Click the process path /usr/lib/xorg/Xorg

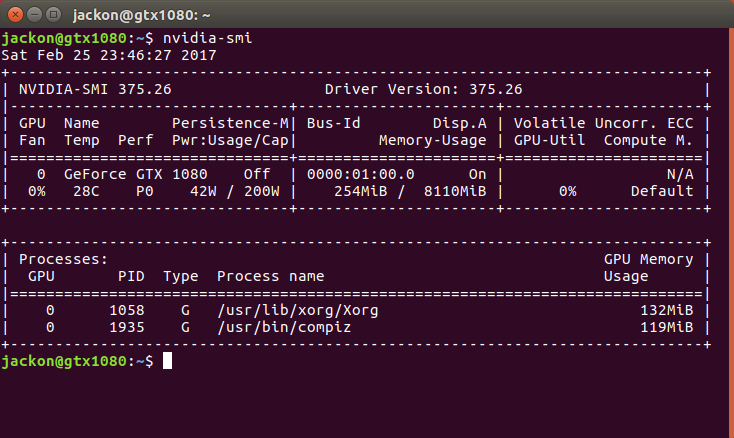point(298,311)
